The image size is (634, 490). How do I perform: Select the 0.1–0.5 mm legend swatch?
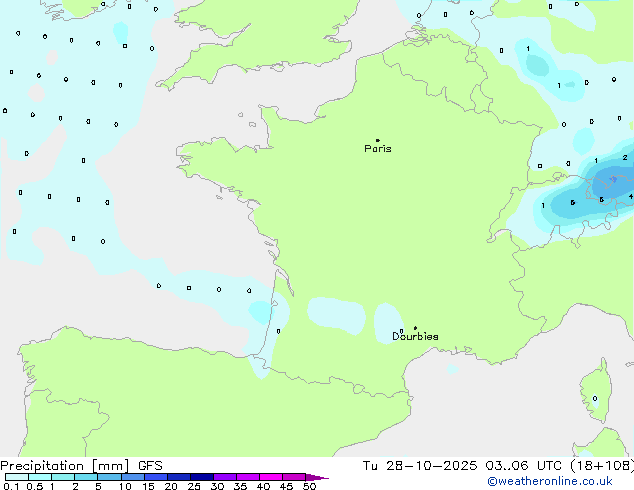click(17, 477)
